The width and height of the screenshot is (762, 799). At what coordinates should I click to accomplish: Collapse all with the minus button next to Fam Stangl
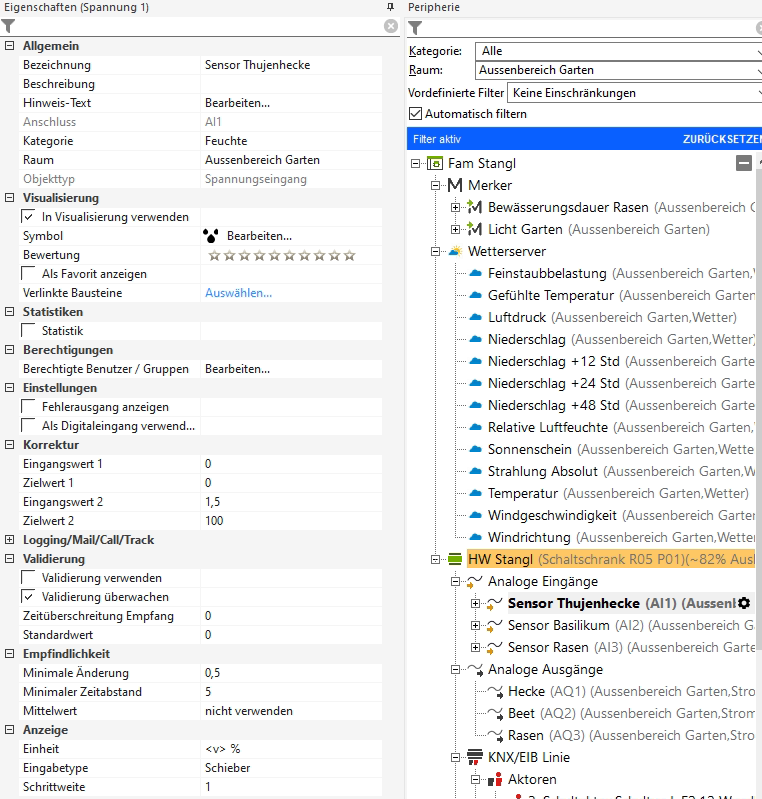tap(744, 164)
